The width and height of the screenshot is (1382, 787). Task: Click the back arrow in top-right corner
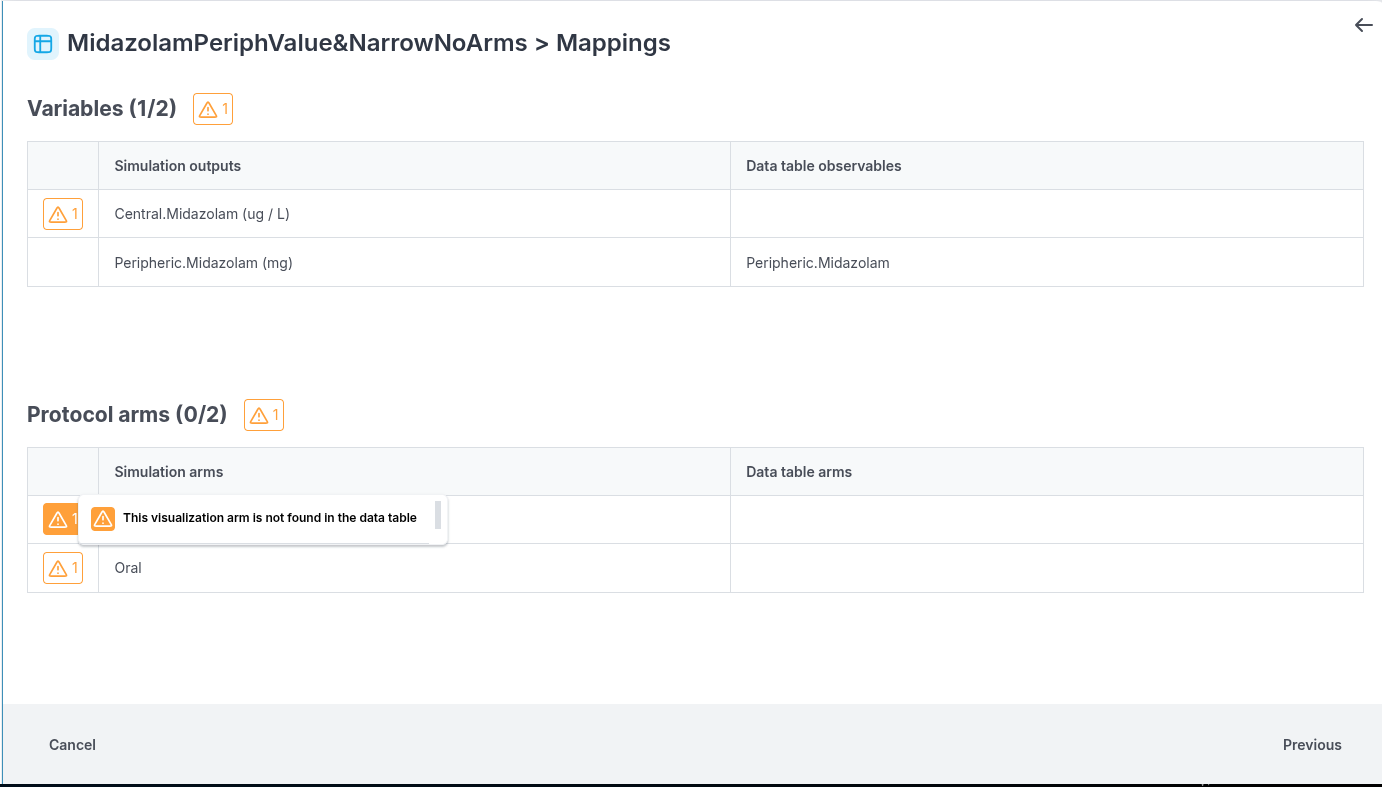click(x=1363, y=26)
